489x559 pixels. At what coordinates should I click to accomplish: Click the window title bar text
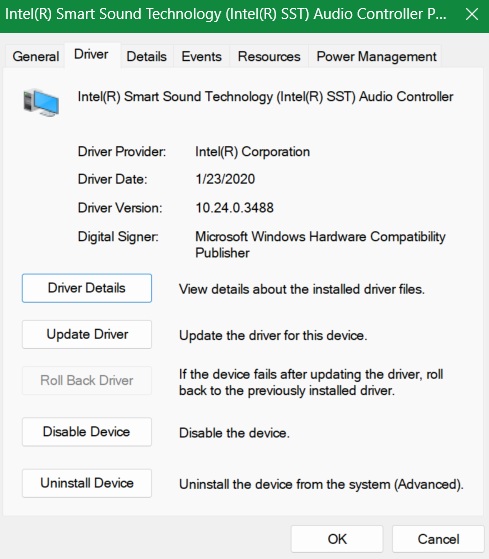(x=225, y=14)
